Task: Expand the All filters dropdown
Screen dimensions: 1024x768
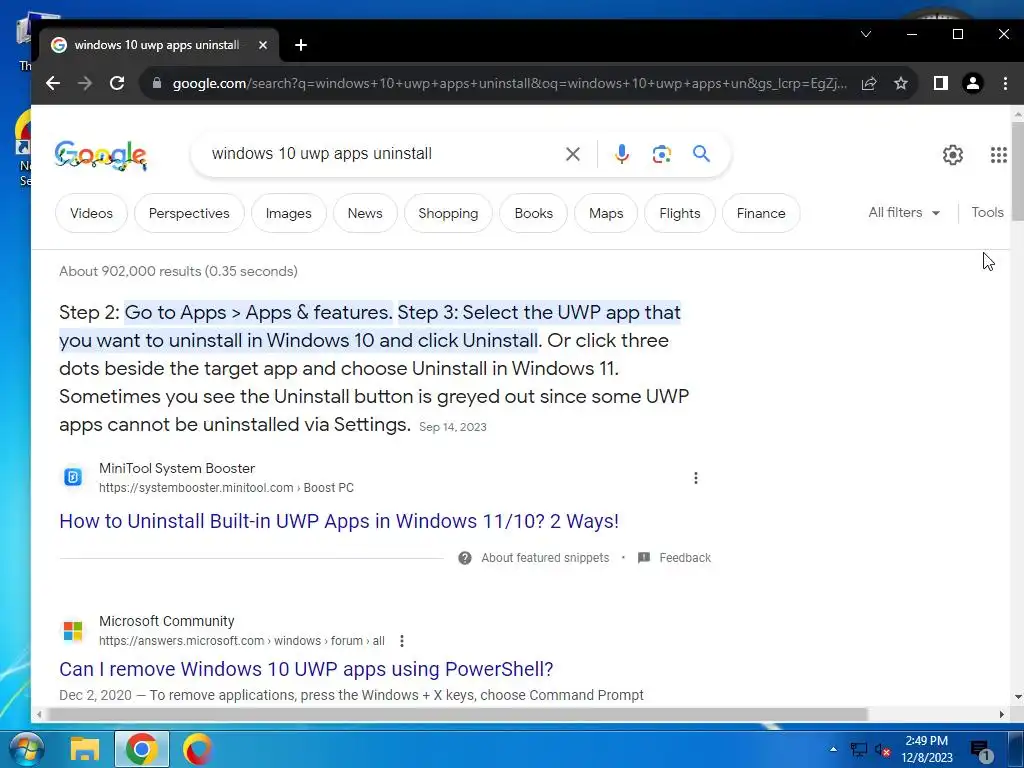Action: (904, 213)
